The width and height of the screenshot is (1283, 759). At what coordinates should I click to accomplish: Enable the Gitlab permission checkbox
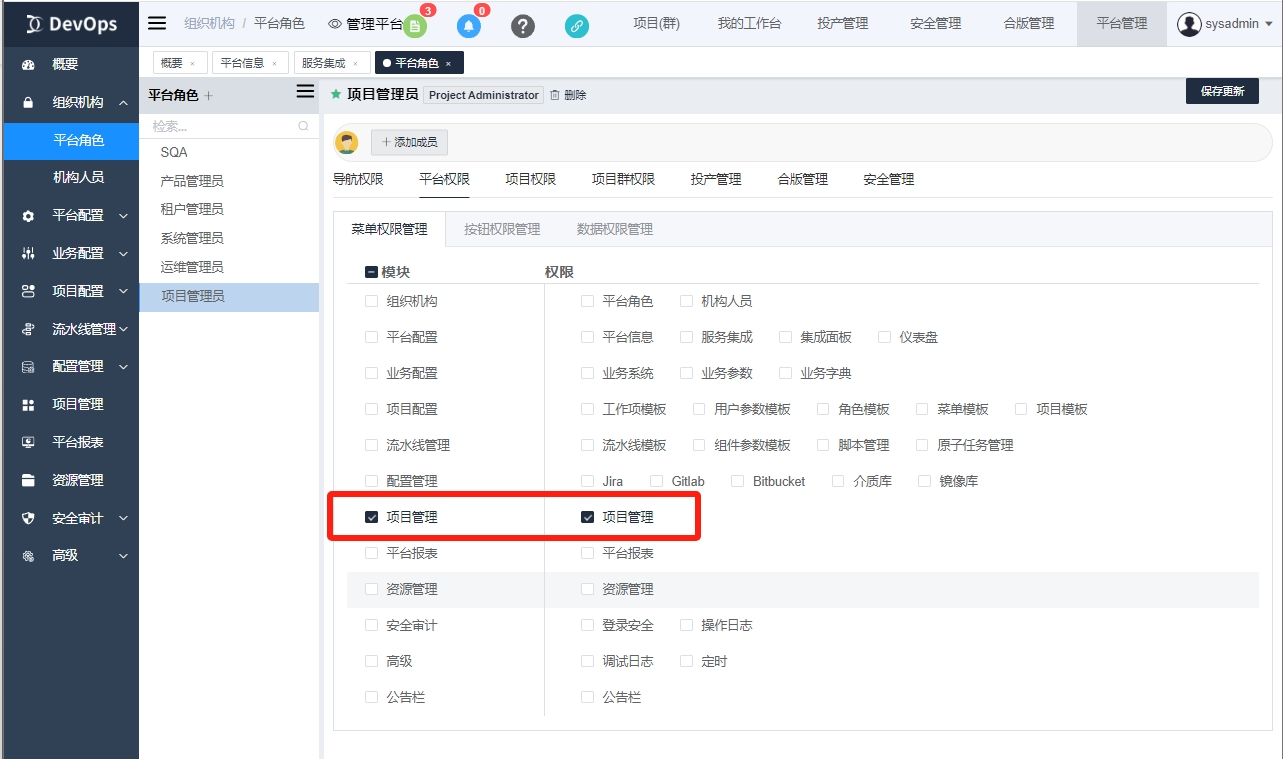(657, 481)
